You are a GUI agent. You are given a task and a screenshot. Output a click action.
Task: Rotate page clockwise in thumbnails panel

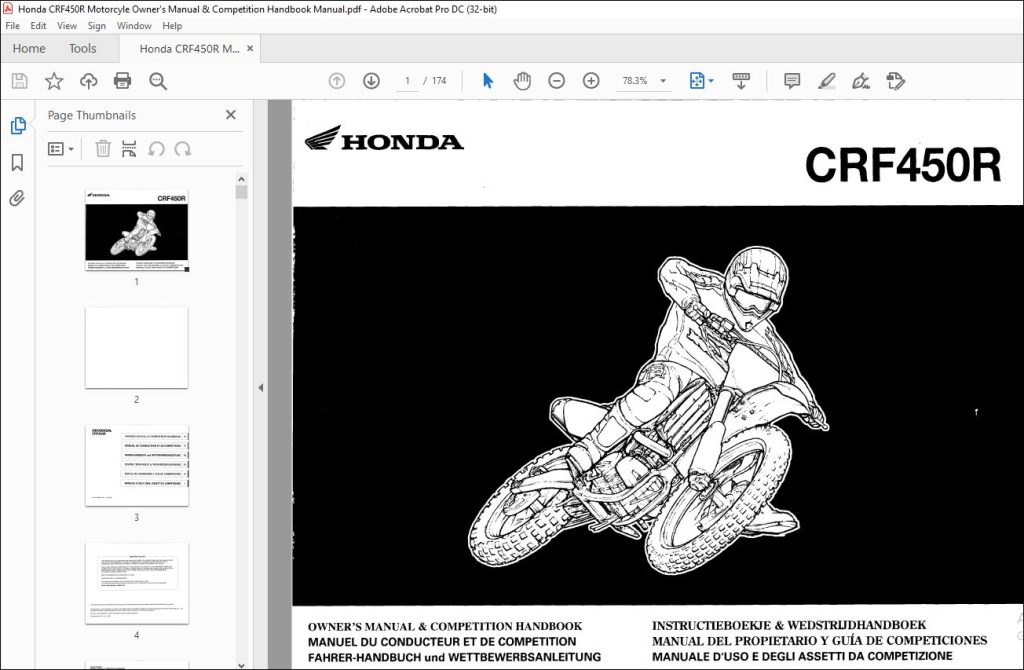click(183, 149)
